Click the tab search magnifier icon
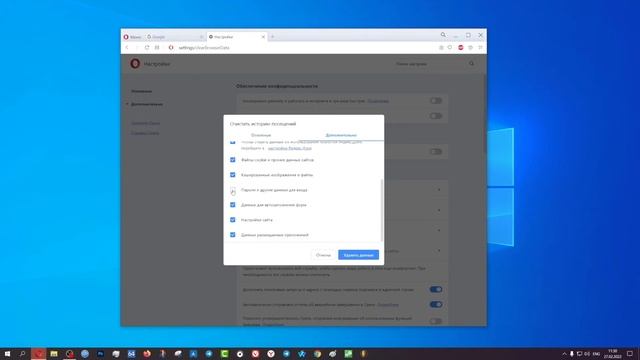This screenshot has width=640, height=360. coord(443,35)
